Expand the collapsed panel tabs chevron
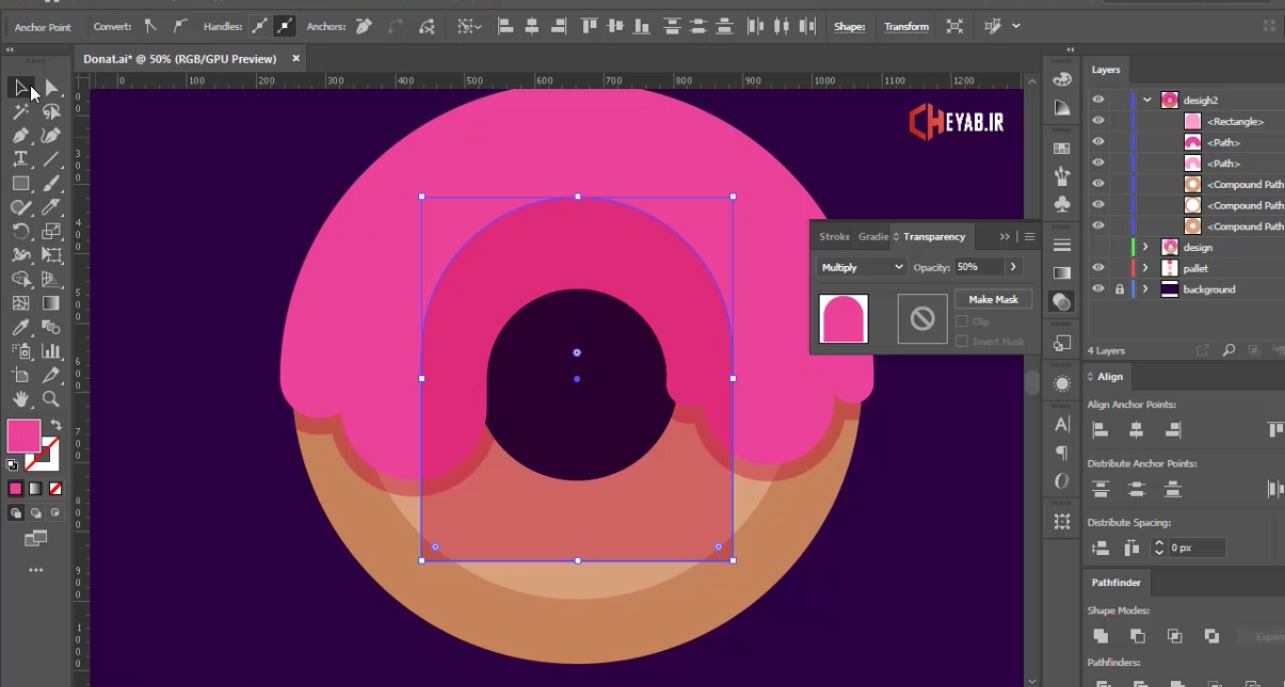The image size is (1285, 687). 1005,237
